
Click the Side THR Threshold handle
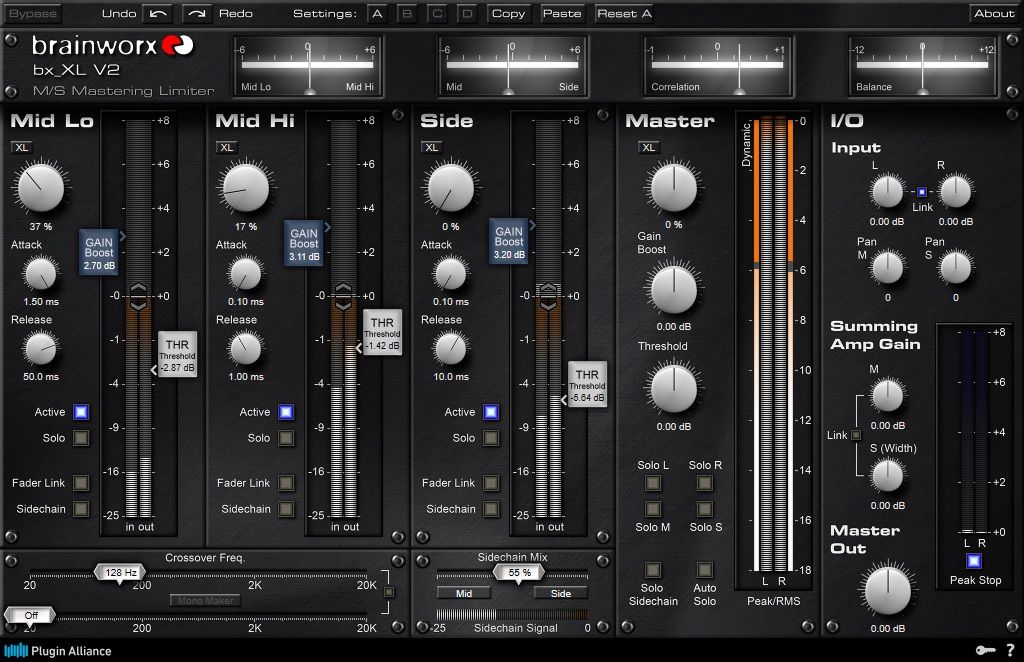tap(586, 385)
